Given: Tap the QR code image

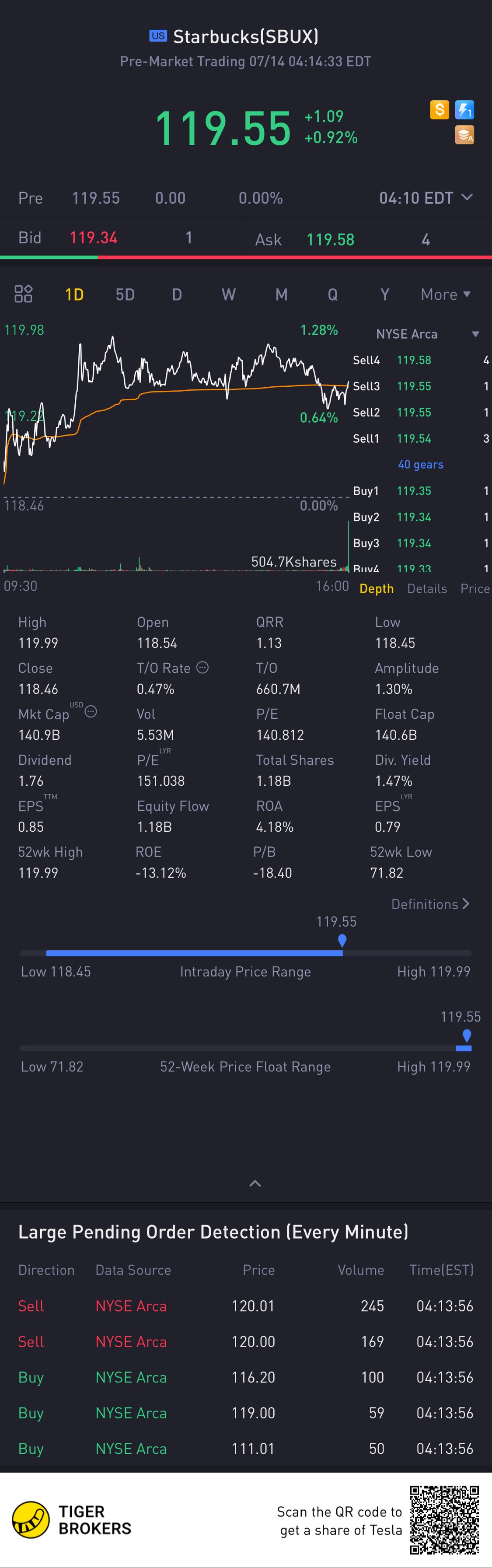Looking at the screenshot, I should click(x=444, y=1520).
